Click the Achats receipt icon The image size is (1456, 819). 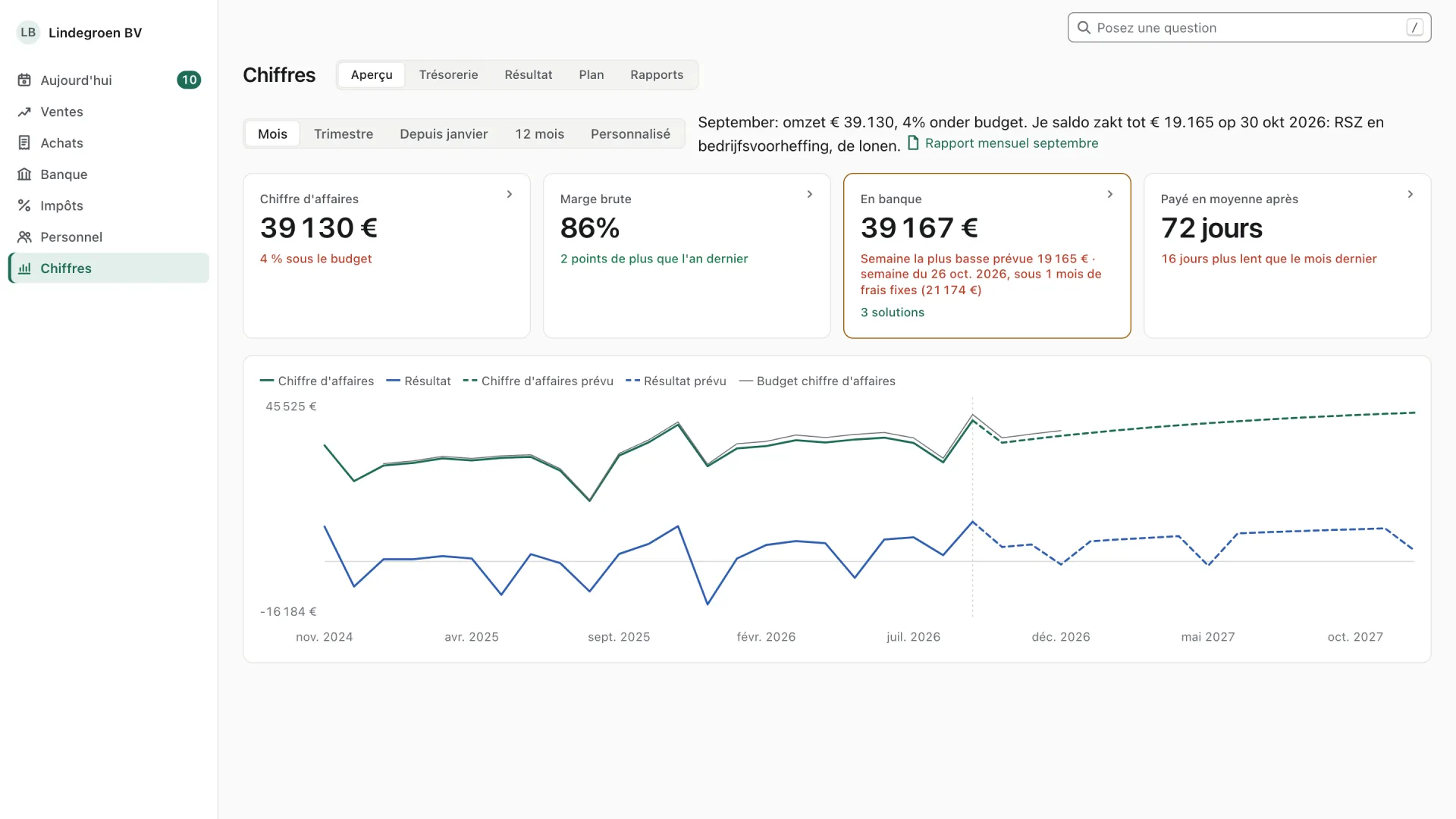tap(24, 143)
